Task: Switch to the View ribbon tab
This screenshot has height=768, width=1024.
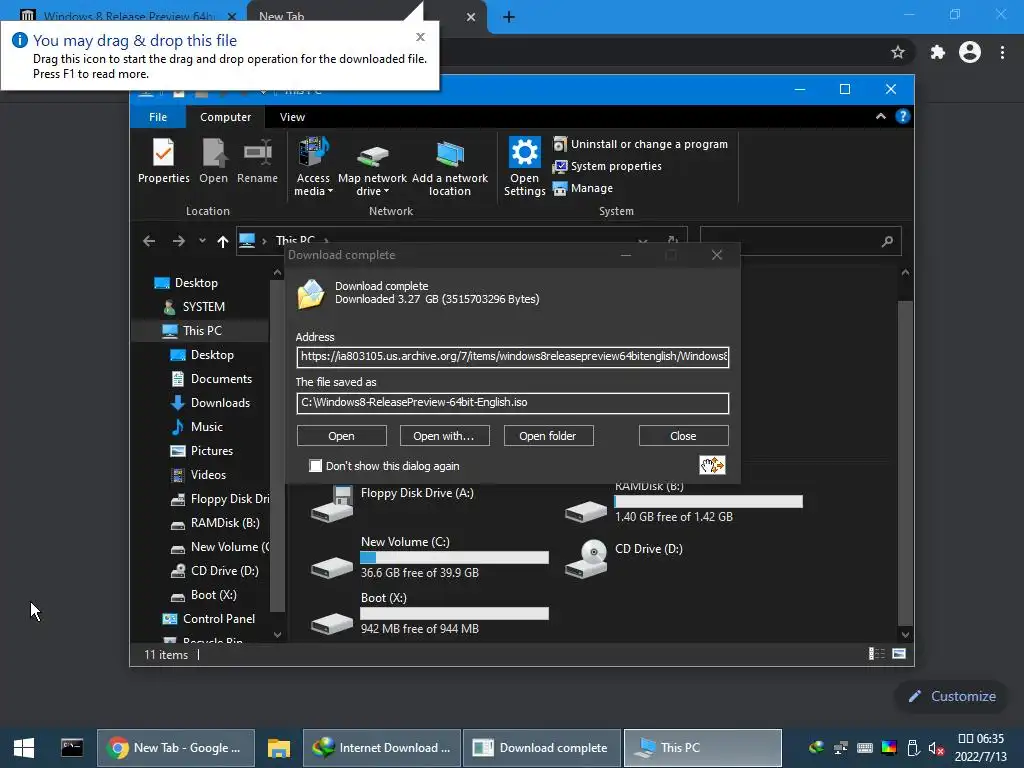Action: click(292, 117)
